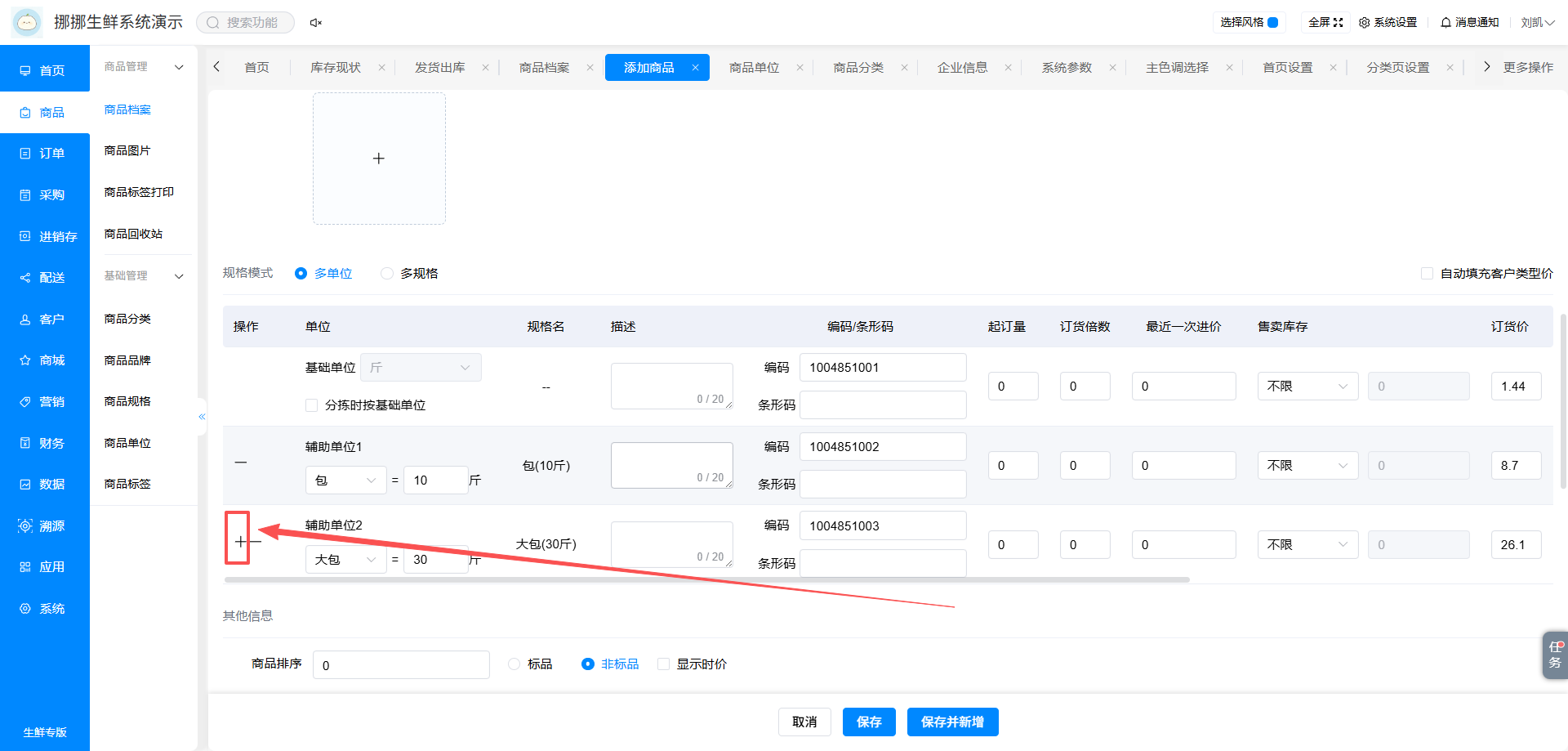Open 不限 stock dropdown in 1004851002 row
The image size is (1568, 751).
[1307, 466]
